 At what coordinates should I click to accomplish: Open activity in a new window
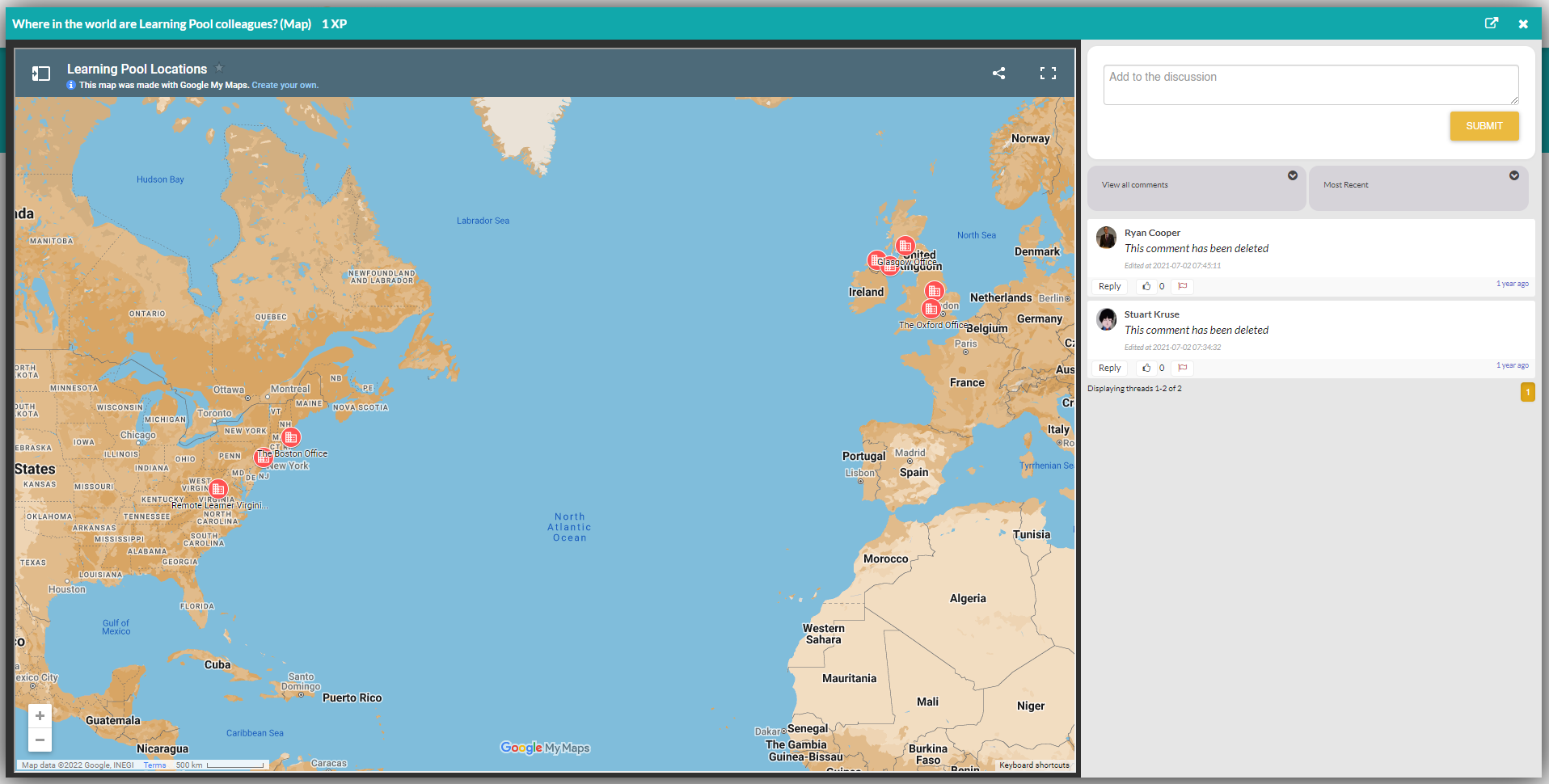tap(1491, 23)
